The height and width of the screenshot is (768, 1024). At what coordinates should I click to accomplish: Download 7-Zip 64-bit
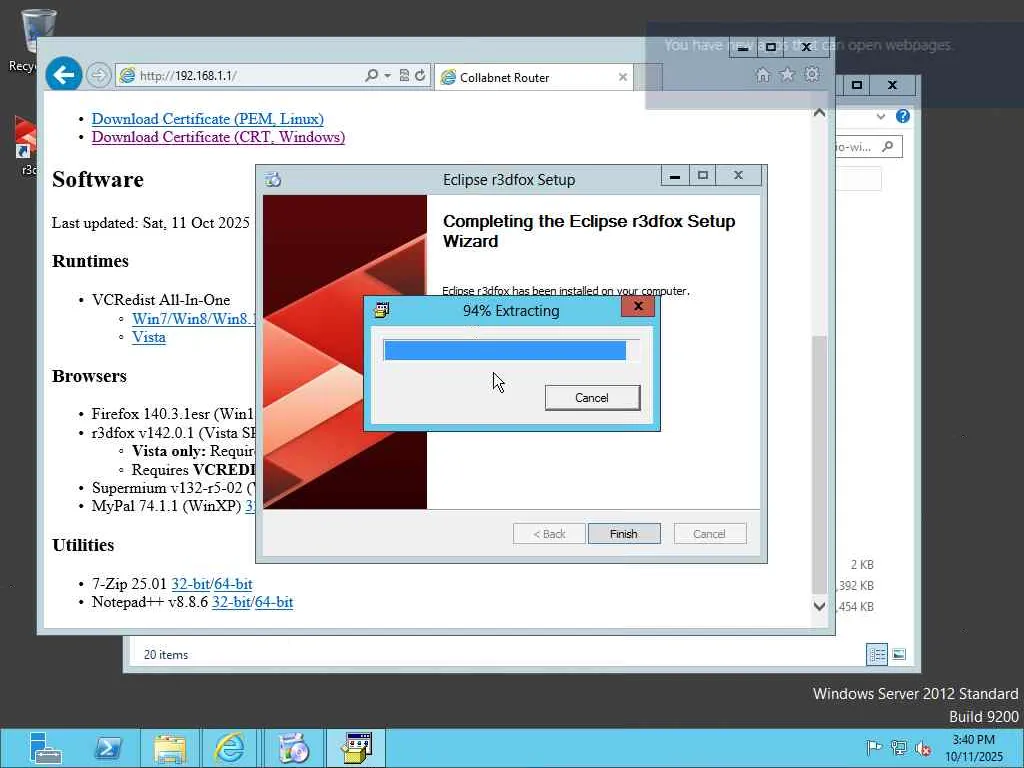click(x=233, y=584)
